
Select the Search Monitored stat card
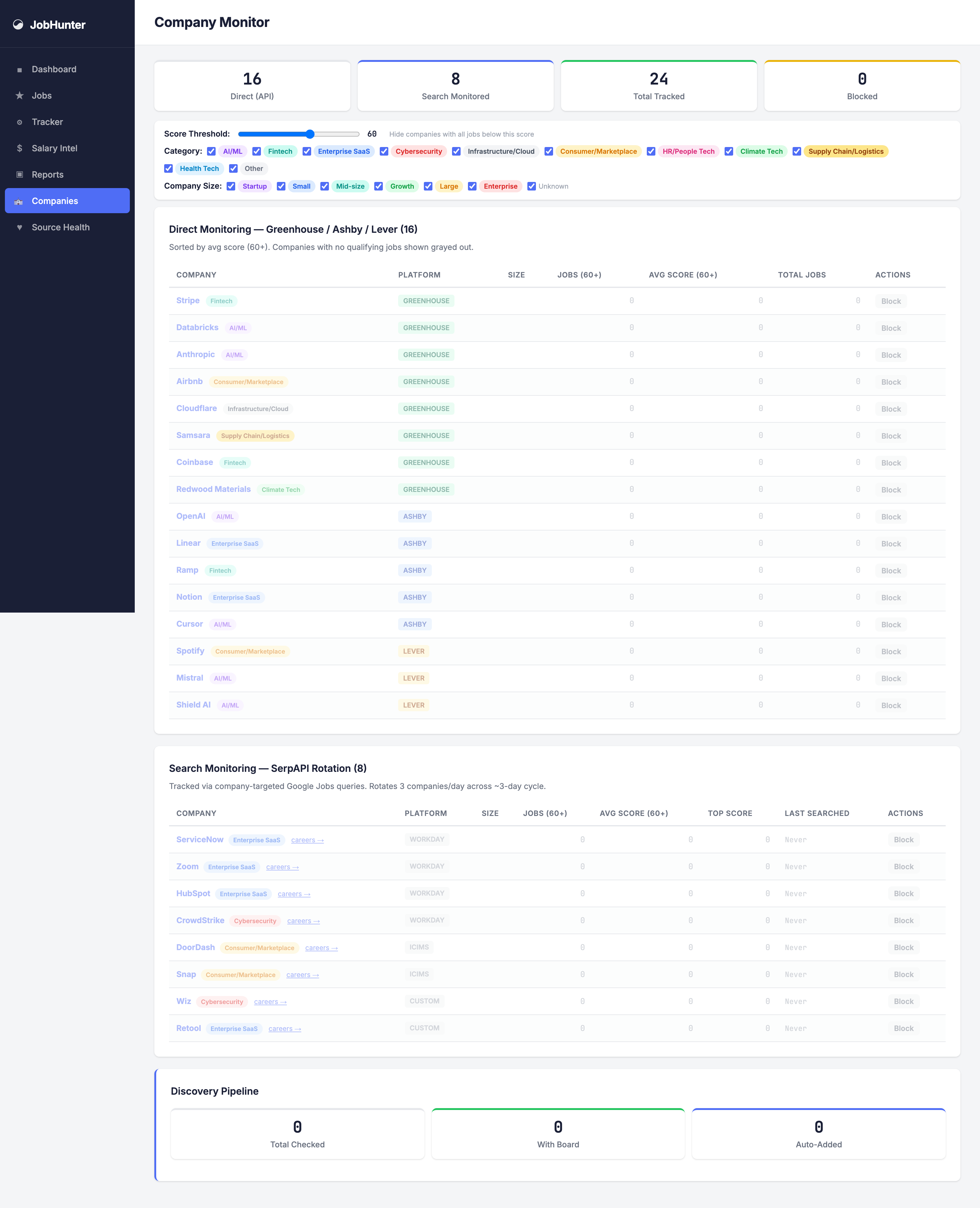click(x=456, y=86)
